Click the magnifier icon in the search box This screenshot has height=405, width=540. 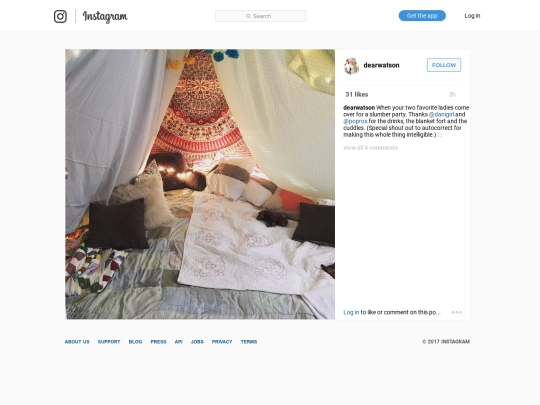pyautogui.click(x=248, y=16)
